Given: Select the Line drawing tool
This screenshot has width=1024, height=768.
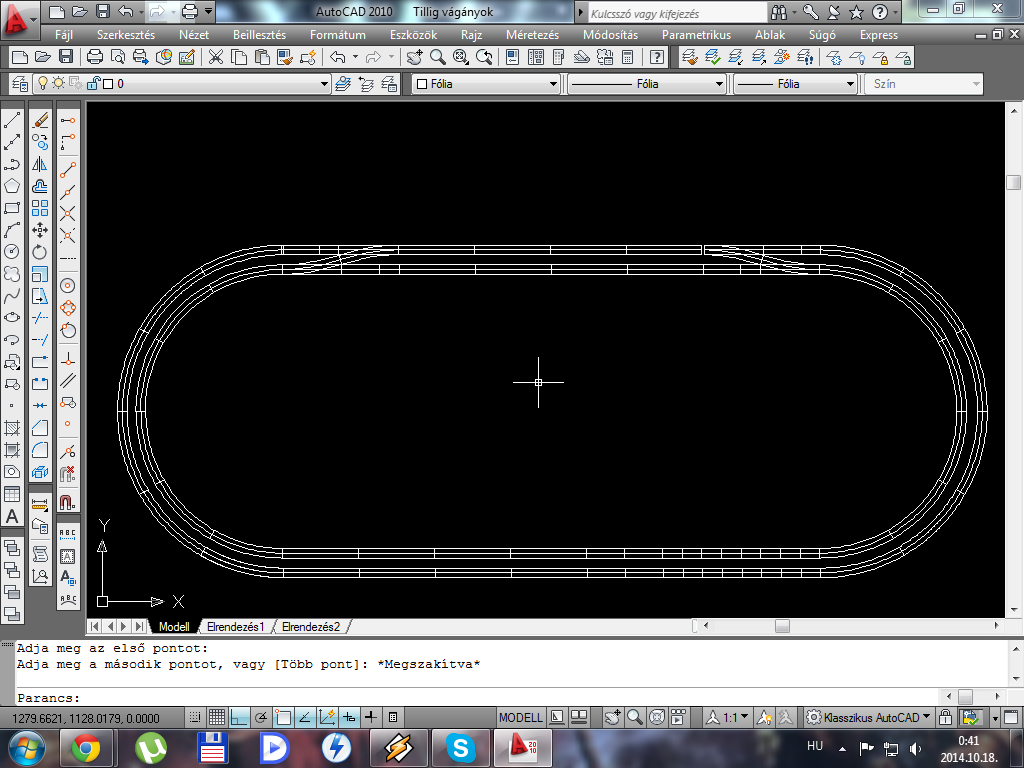Looking at the screenshot, I should [x=12, y=120].
